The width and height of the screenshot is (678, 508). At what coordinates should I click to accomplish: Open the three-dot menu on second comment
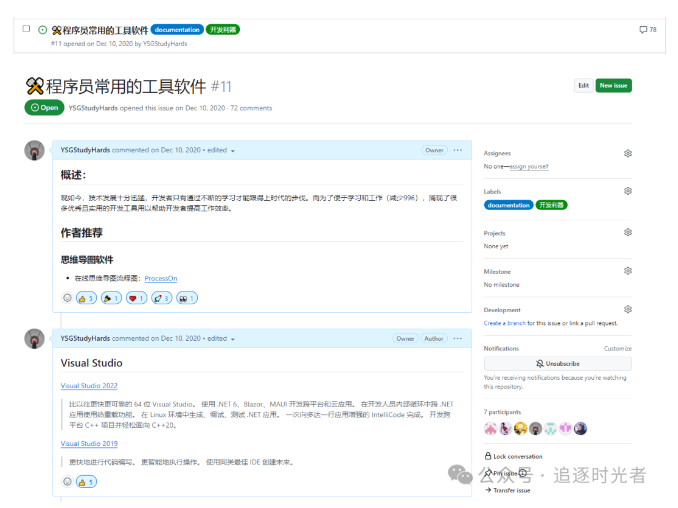[x=457, y=338]
